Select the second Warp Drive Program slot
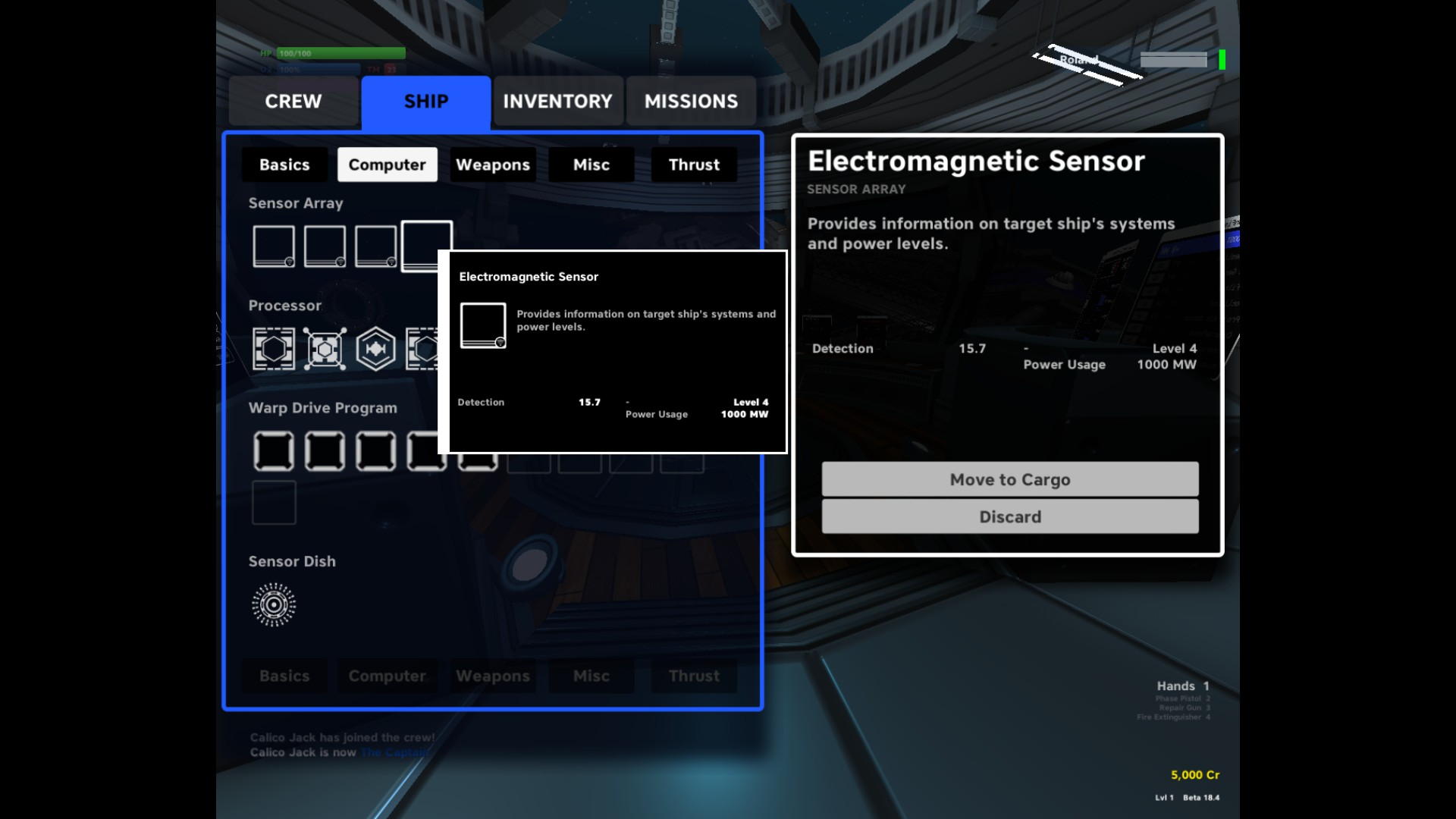This screenshot has width=1456, height=819. tap(325, 451)
